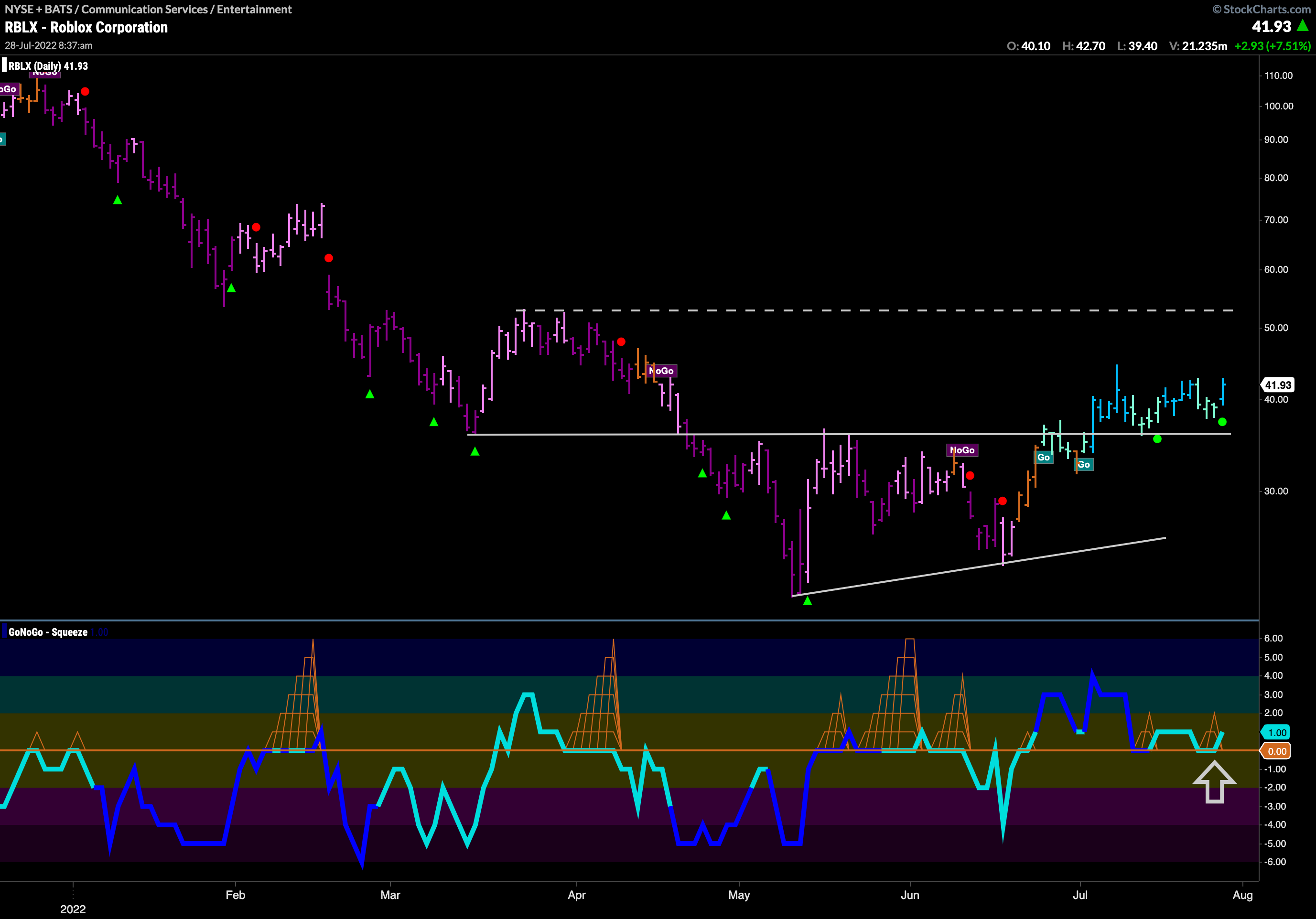Click the +2.93 (+7.51%) change value

click(x=1273, y=46)
